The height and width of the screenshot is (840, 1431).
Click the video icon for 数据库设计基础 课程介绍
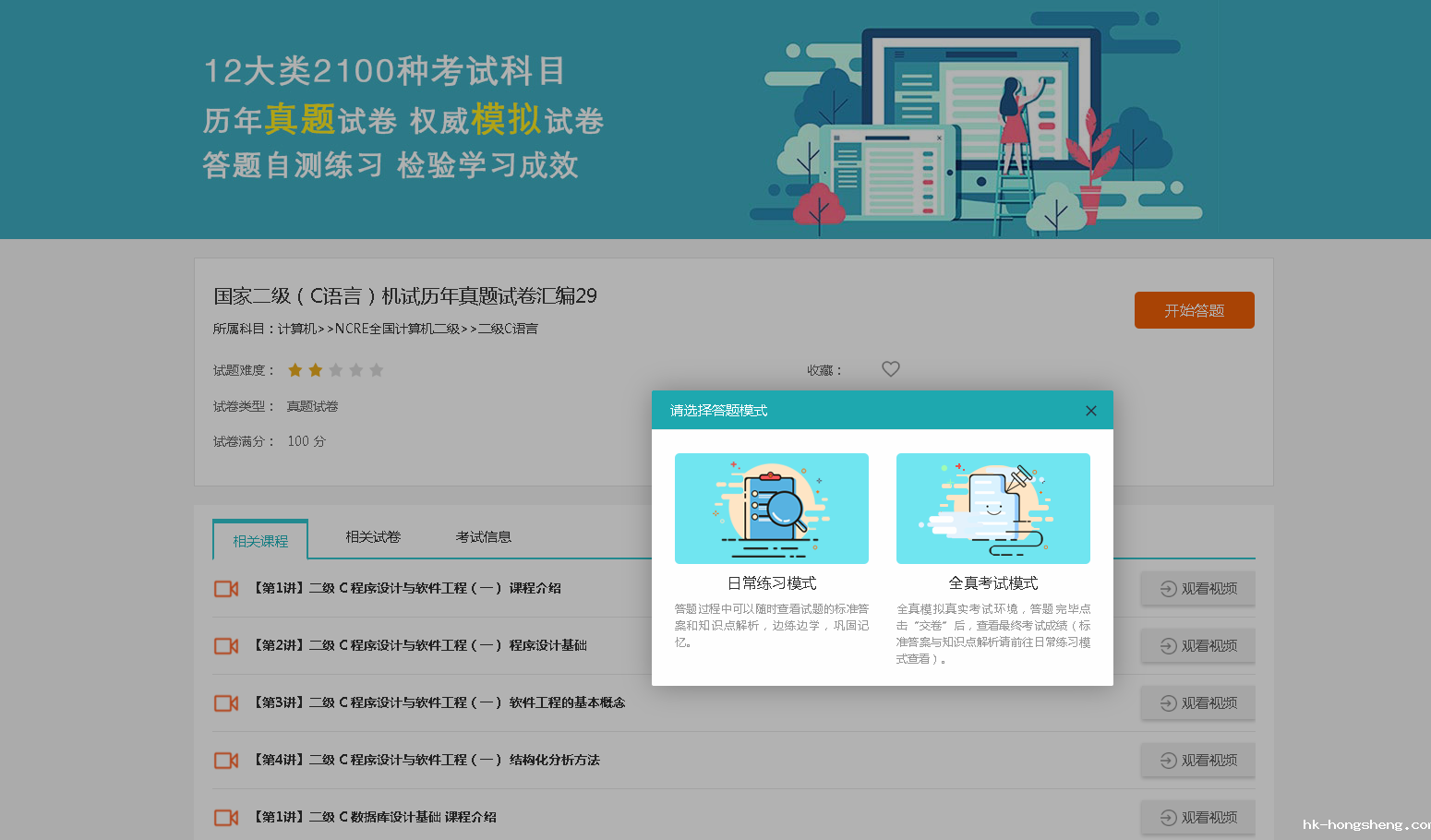(x=226, y=818)
